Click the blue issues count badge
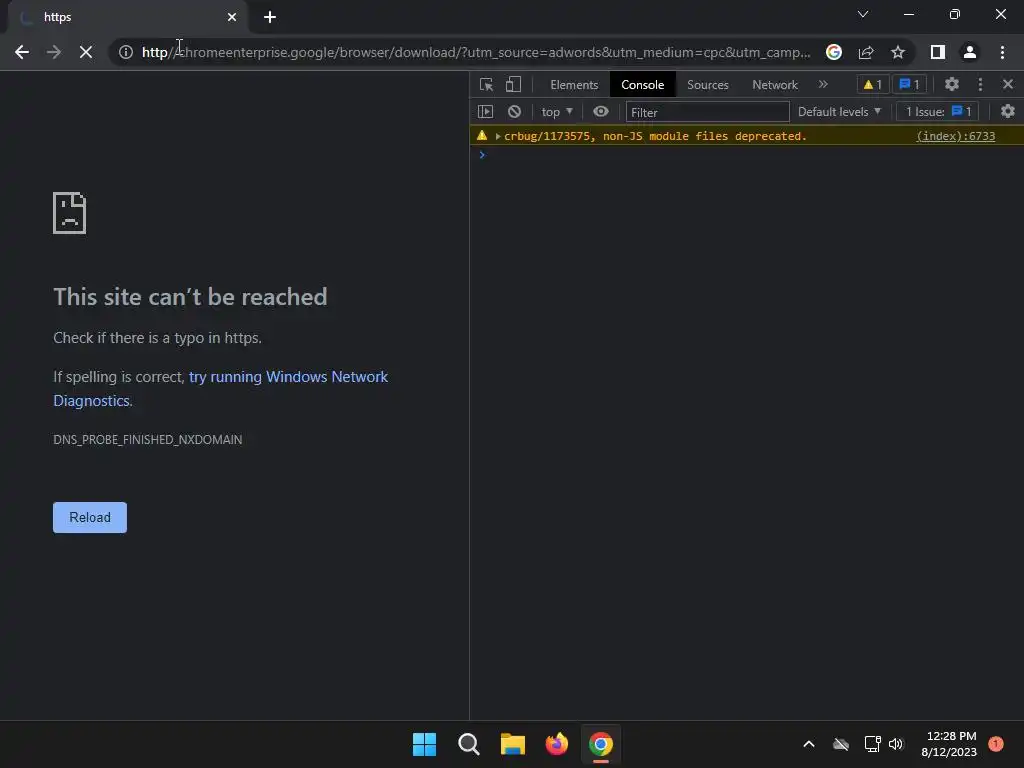Screen dimensions: 1024x768 [x=909, y=84]
